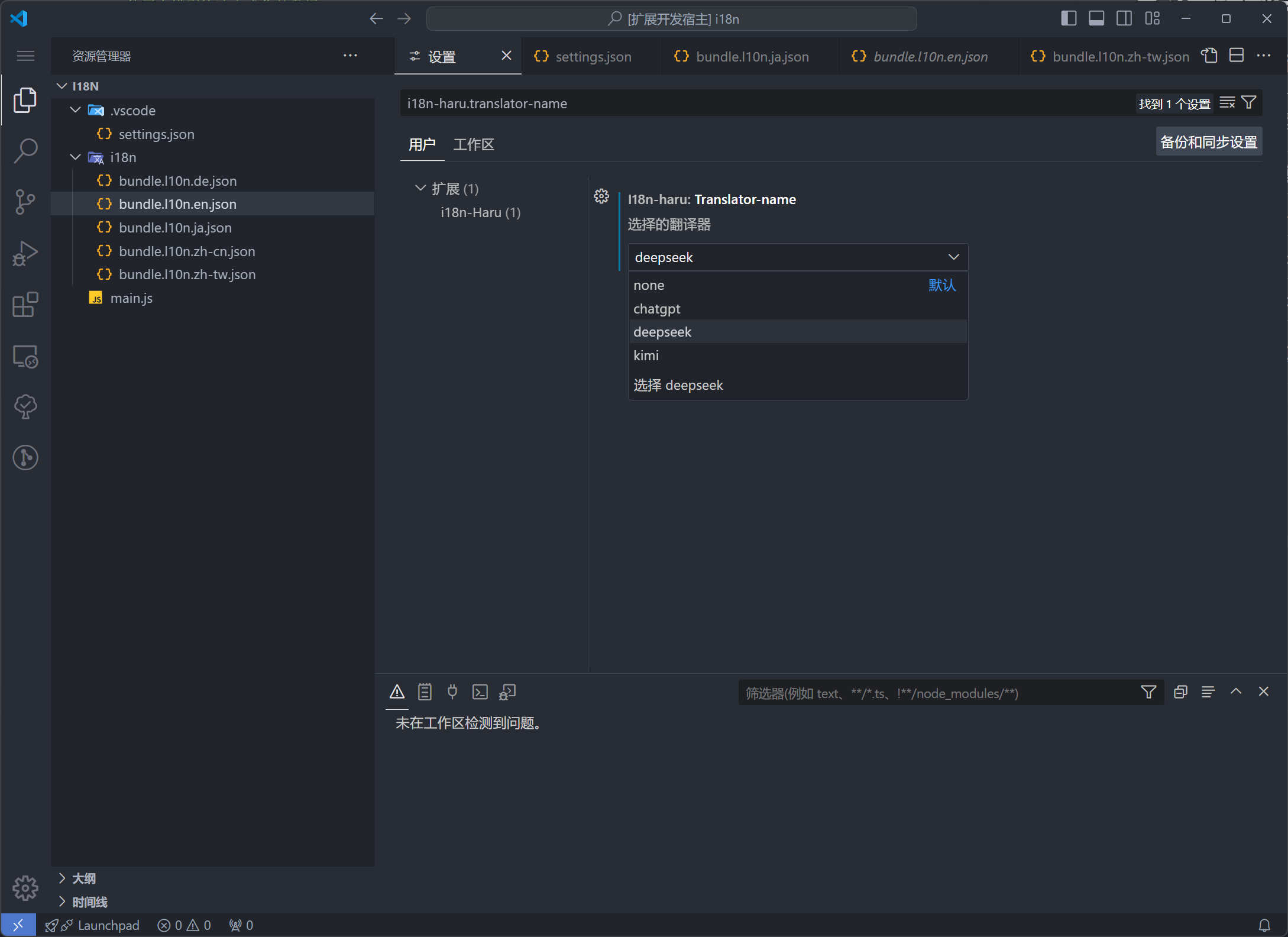Select i18n-Haru (1) in settings tree

(x=480, y=212)
